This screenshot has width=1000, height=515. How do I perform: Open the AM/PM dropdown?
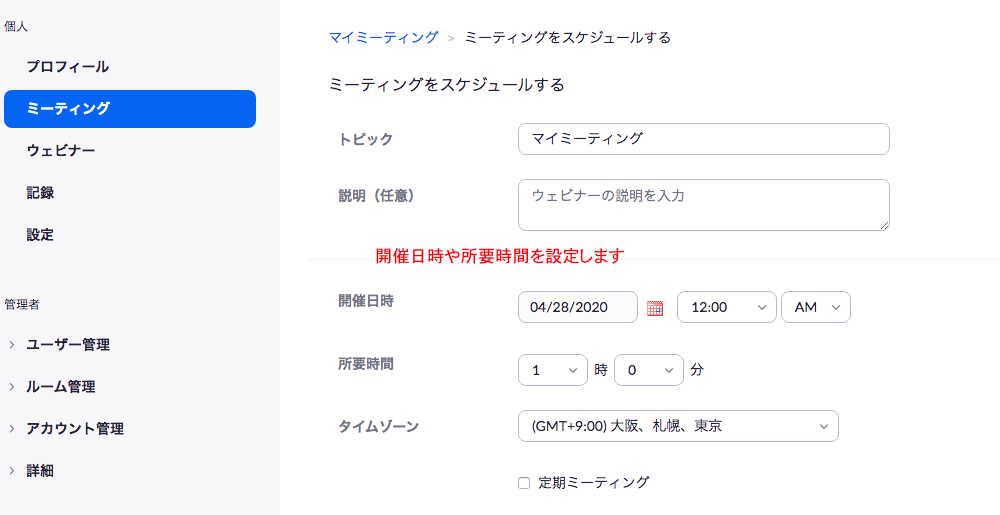pos(816,307)
